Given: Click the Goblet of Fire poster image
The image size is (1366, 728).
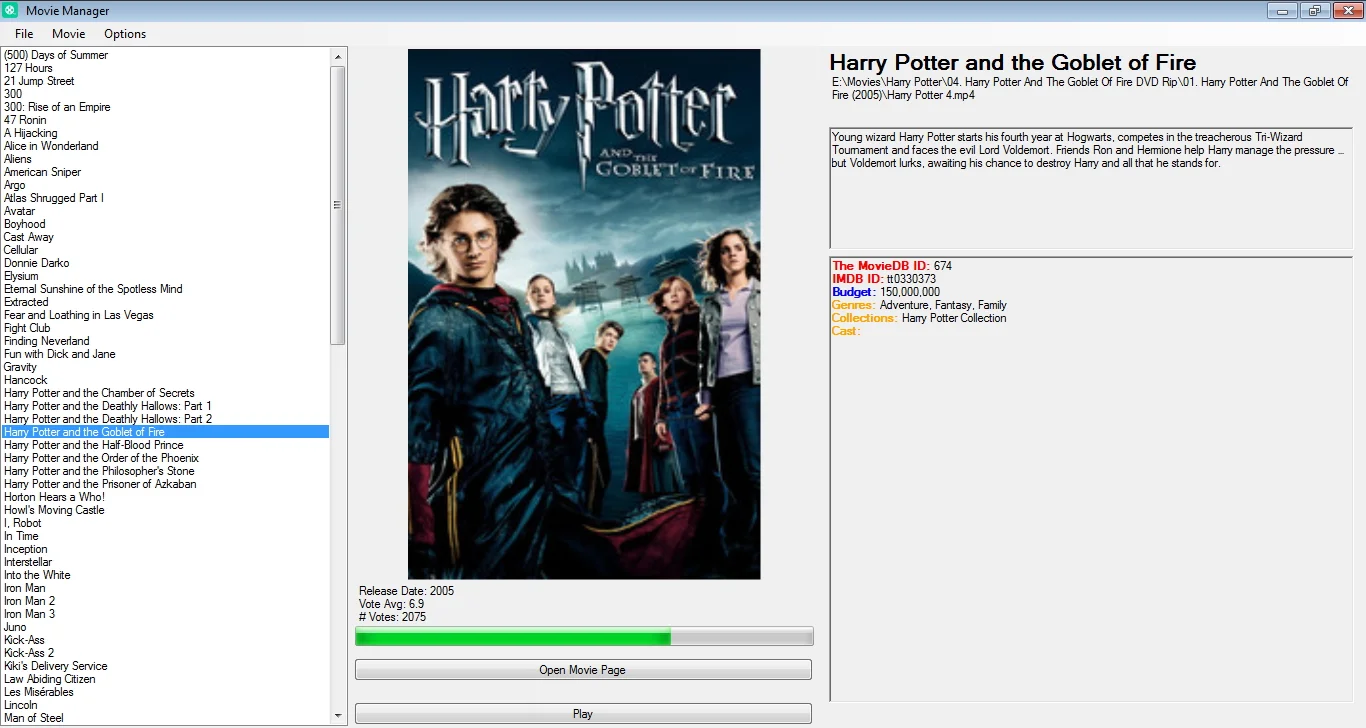Looking at the screenshot, I should point(584,314).
